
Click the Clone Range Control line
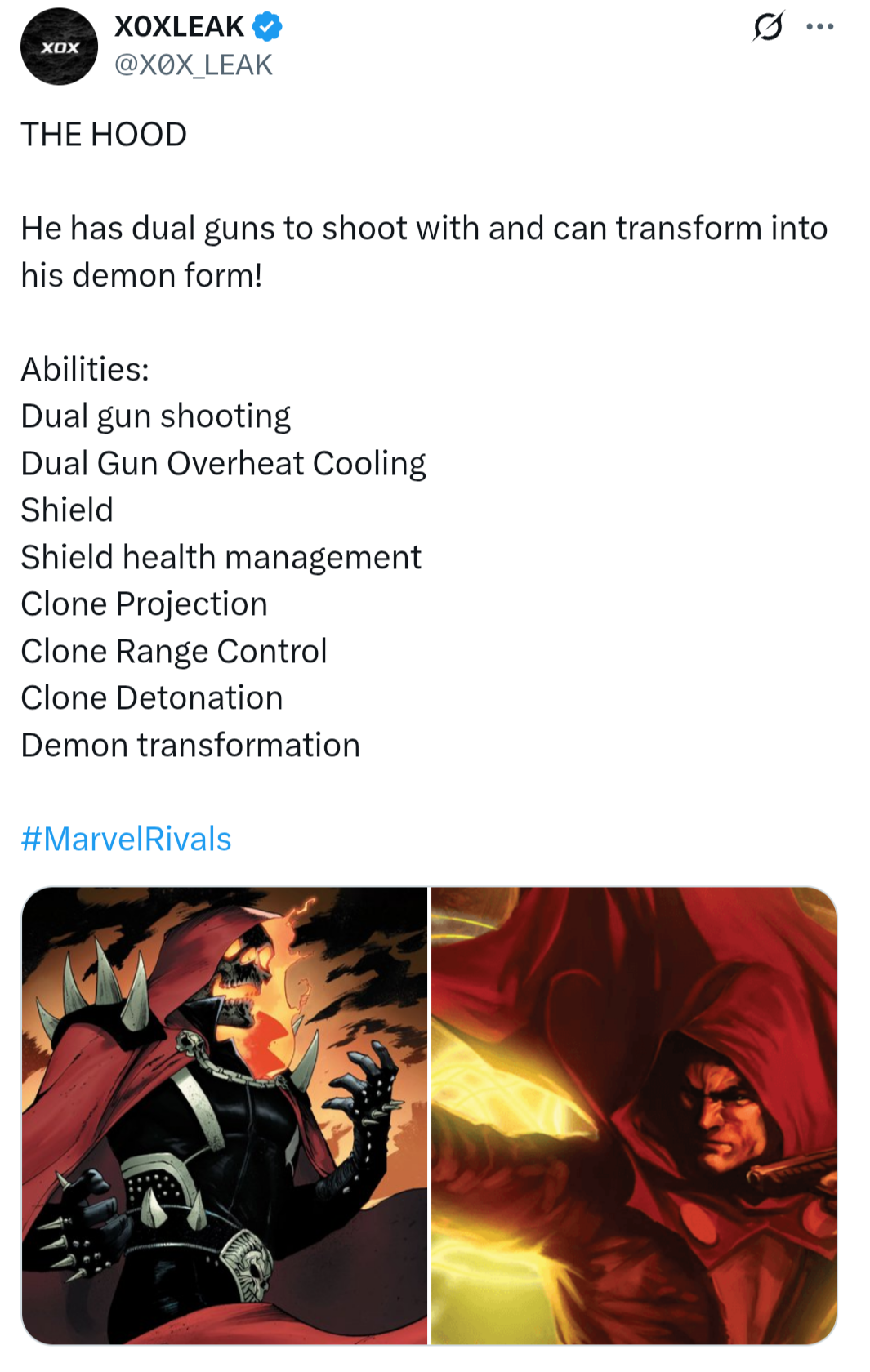pos(173,652)
